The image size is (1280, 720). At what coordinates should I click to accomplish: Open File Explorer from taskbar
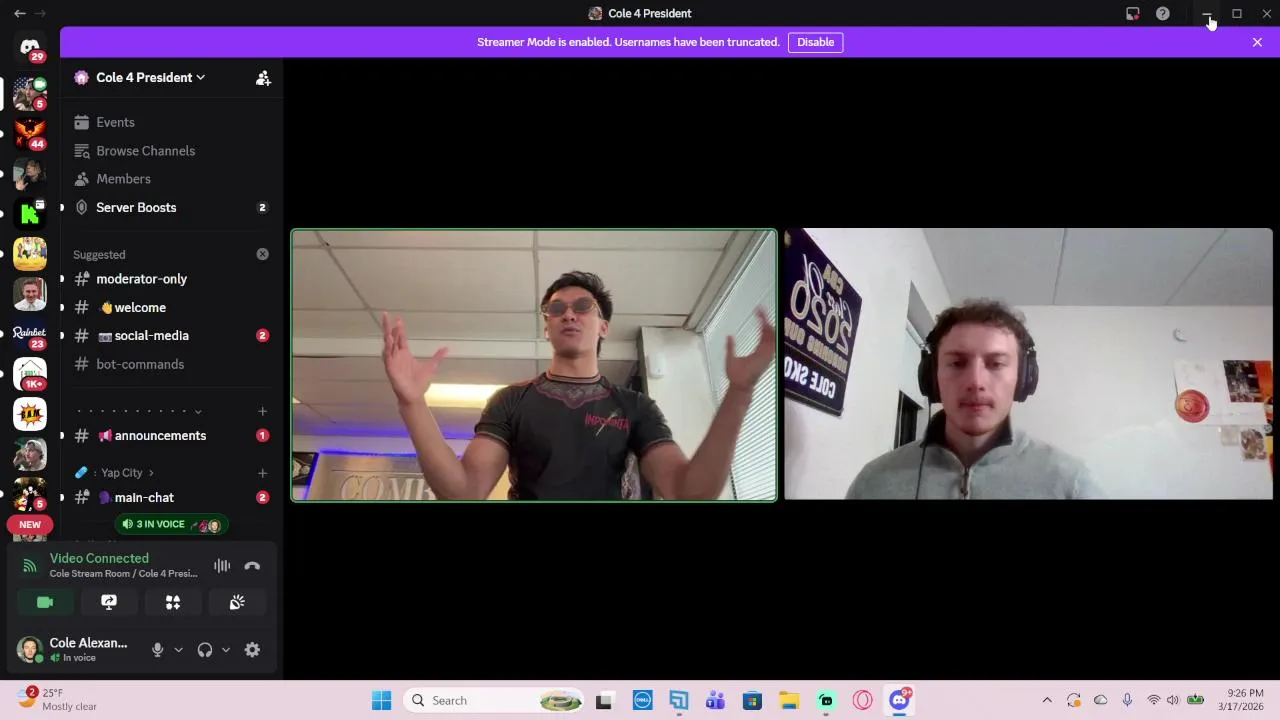coord(789,700)
